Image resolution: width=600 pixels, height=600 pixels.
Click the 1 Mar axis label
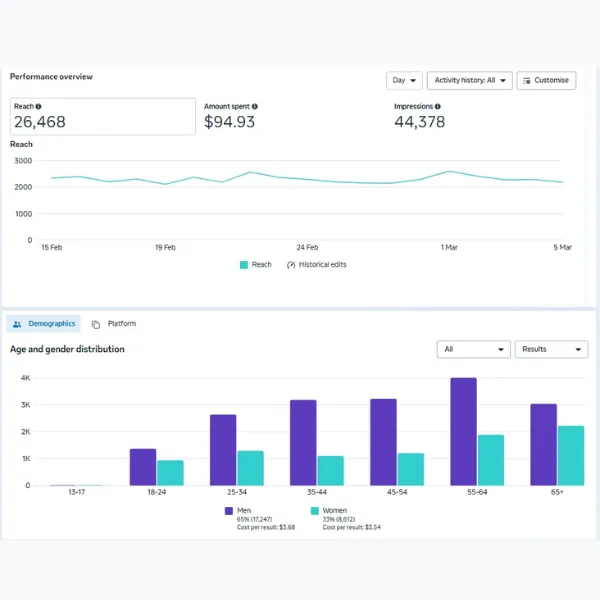coord(449,248)
